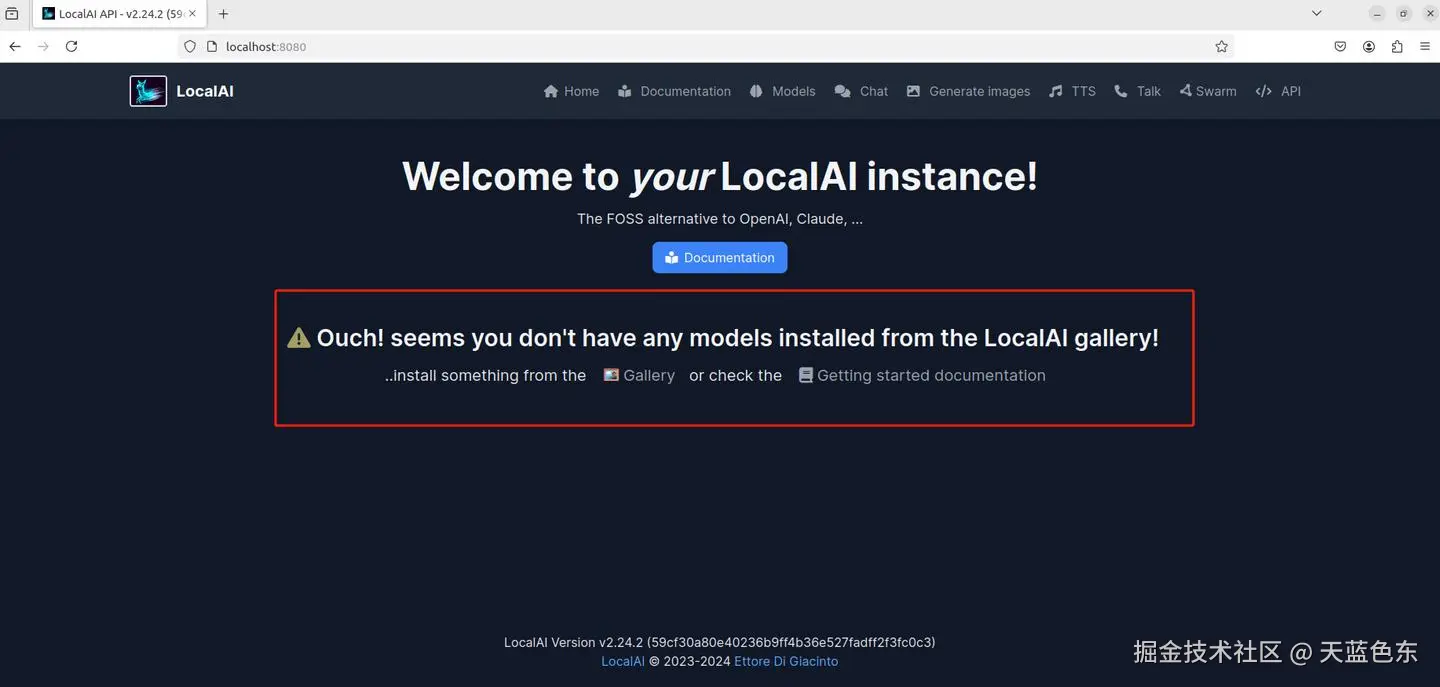This screenshot has width=1440, height=687.
Task: Open Firefox View recent browsing icon
Action: click(x=12, y=14)
